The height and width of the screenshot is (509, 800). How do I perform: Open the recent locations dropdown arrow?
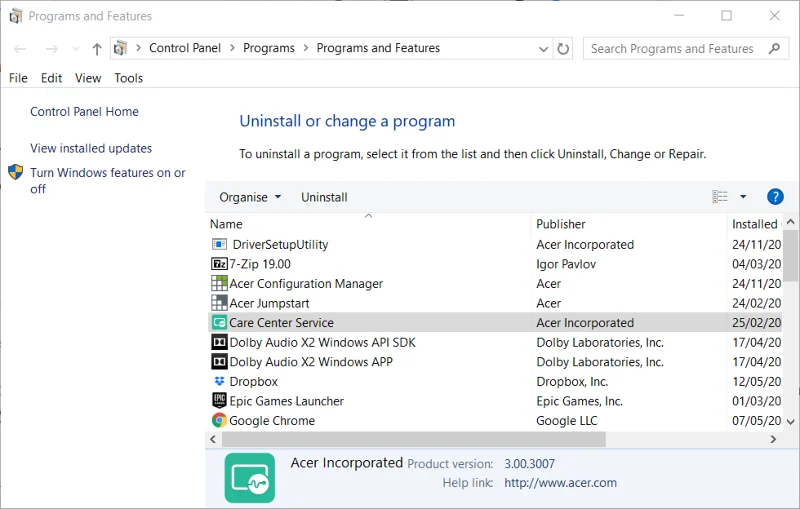(x=76, y=49)
